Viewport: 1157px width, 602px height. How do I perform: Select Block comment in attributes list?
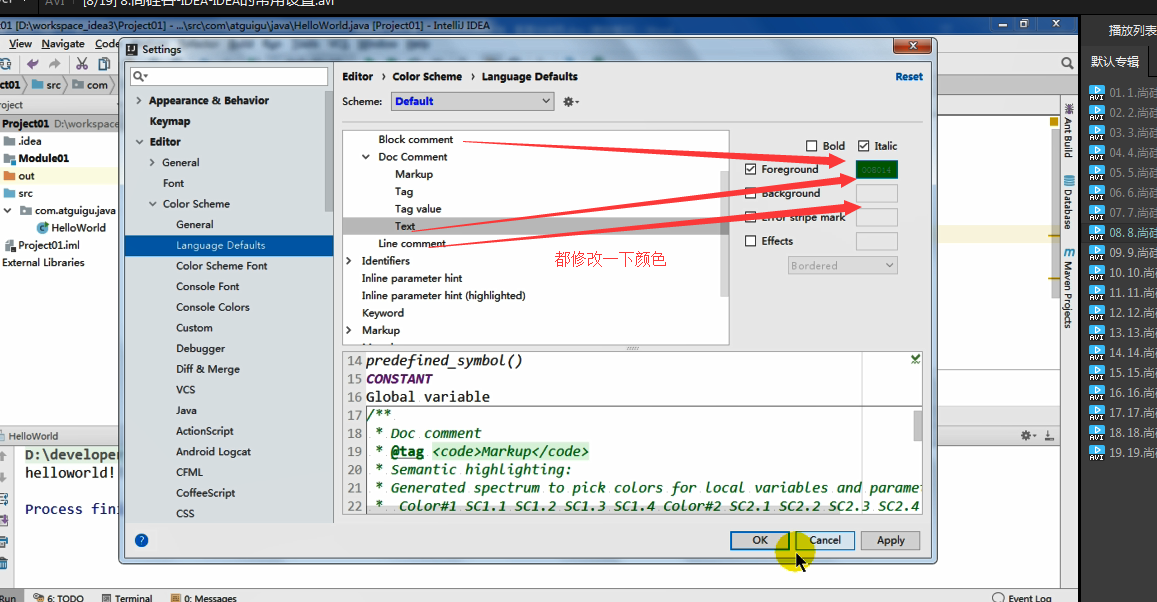[415, 139]
